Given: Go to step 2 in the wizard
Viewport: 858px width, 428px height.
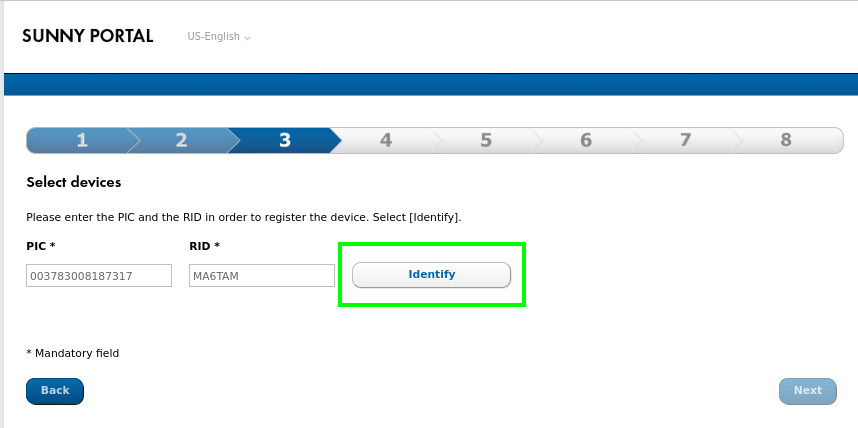Looking at the screenshot, I should 181,141.
